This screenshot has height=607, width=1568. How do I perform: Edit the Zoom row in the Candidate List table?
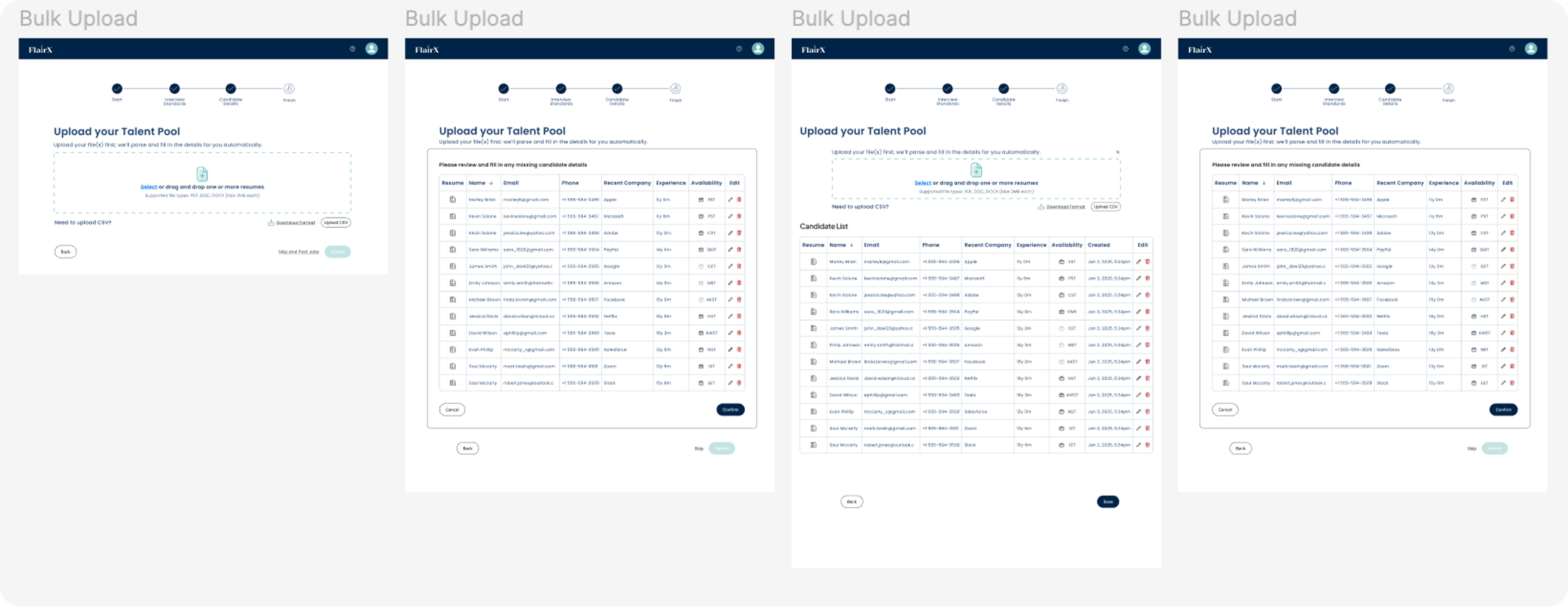[x=1138, y=428]
